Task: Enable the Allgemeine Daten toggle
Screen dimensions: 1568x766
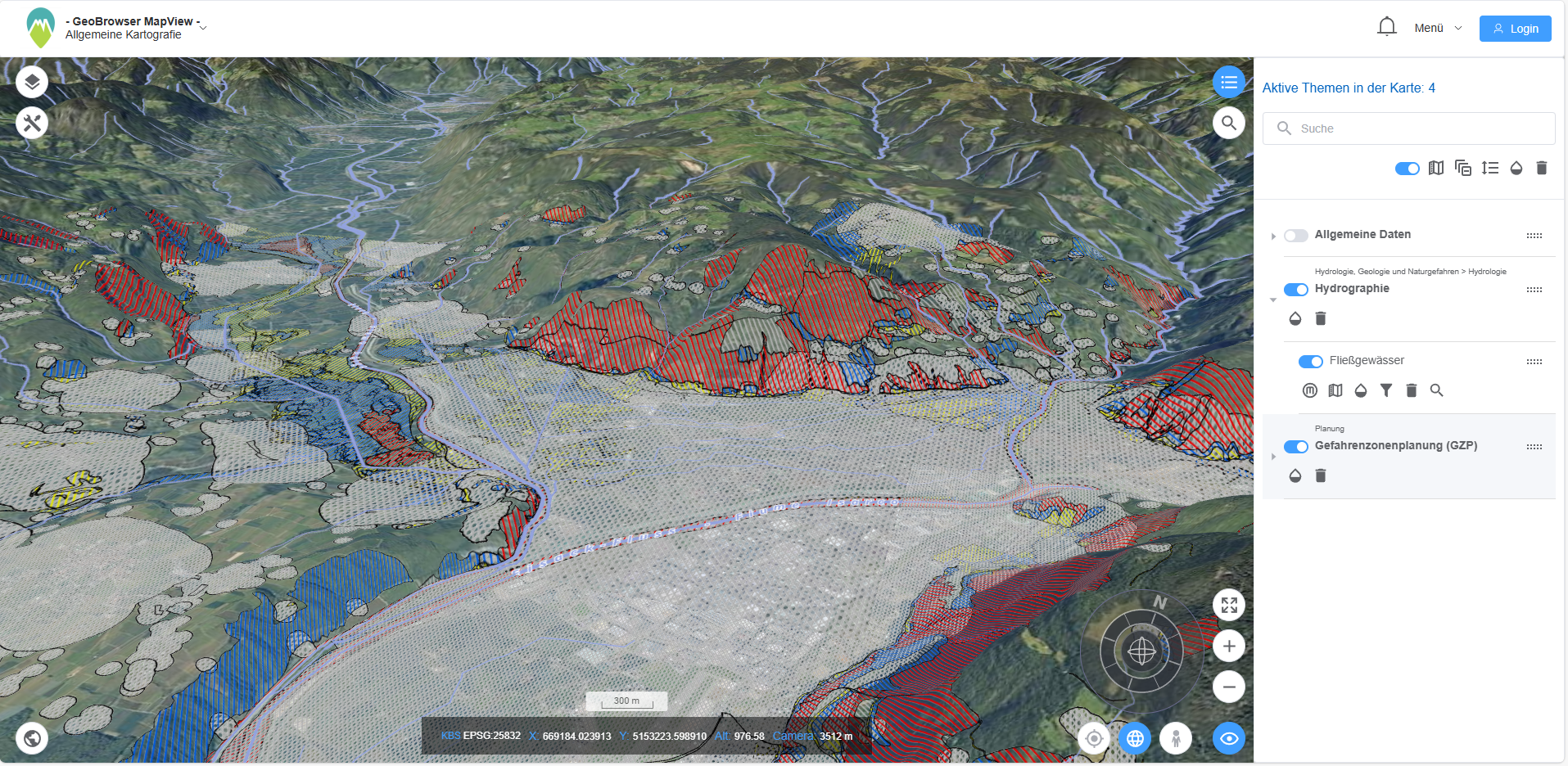Action: (1295, 236)
